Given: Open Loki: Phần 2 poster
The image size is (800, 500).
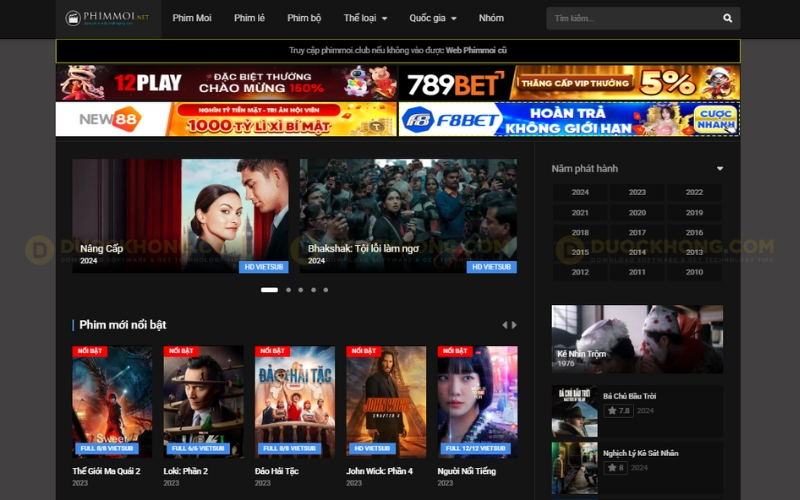Looking at the screenshot, I should (x=204, y=402).
